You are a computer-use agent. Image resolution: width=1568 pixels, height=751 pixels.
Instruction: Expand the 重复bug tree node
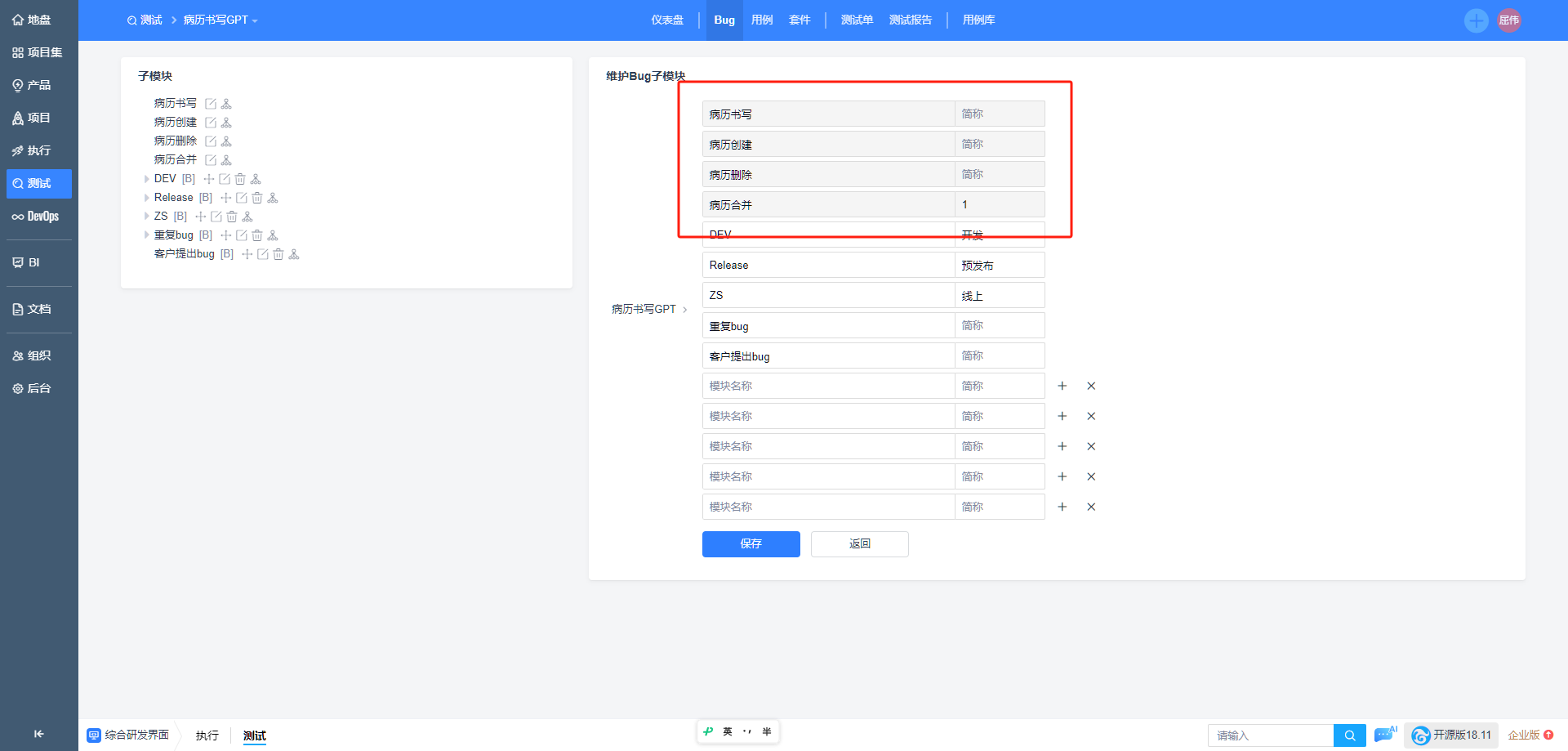[x=147, y=235]
